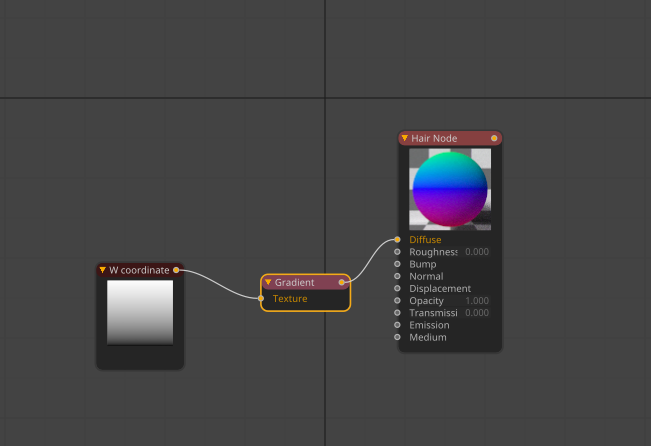This screenshot has width=651, height=446.
Task: Click the Roughness input pin
Action: click(x=397, y=252)
